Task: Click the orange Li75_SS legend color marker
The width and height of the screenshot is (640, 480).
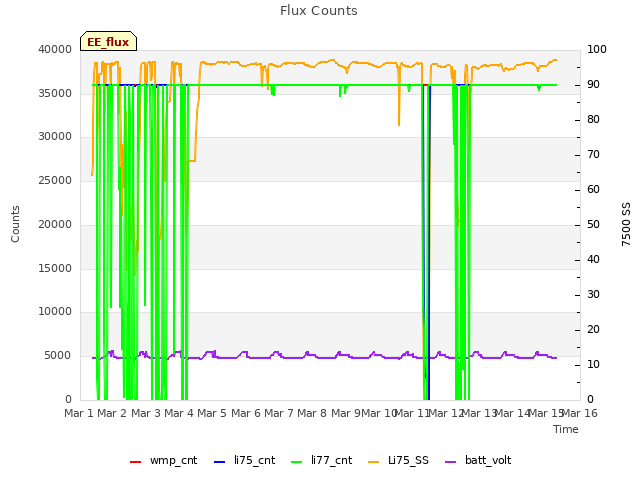Action: coord(373,462)
